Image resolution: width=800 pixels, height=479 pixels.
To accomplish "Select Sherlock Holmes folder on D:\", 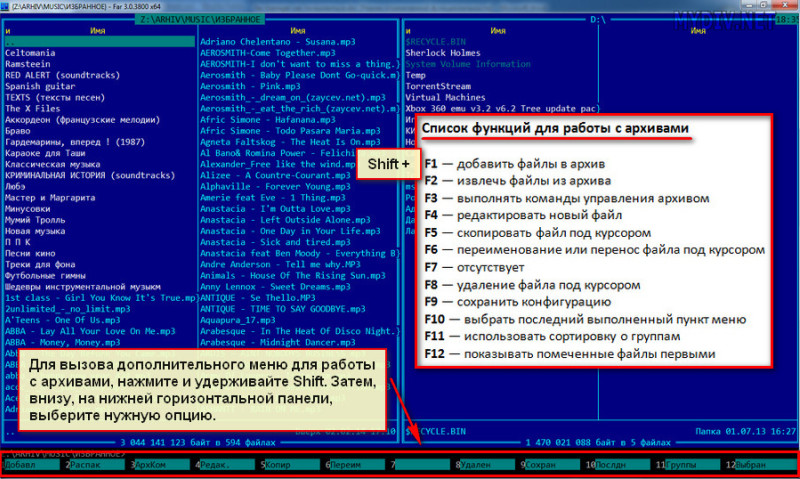I will (x=443, y=53).
